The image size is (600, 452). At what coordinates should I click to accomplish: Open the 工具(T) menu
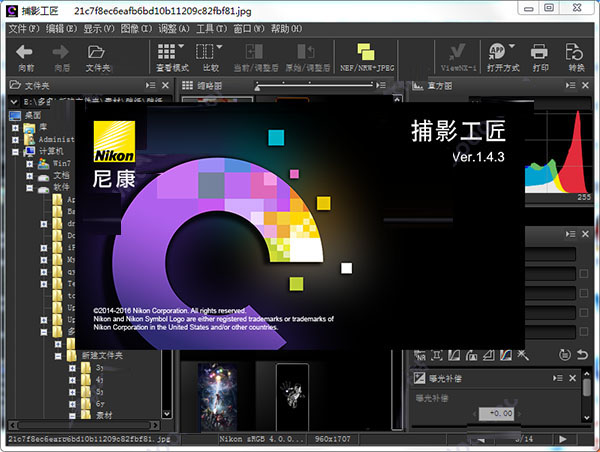212,29
